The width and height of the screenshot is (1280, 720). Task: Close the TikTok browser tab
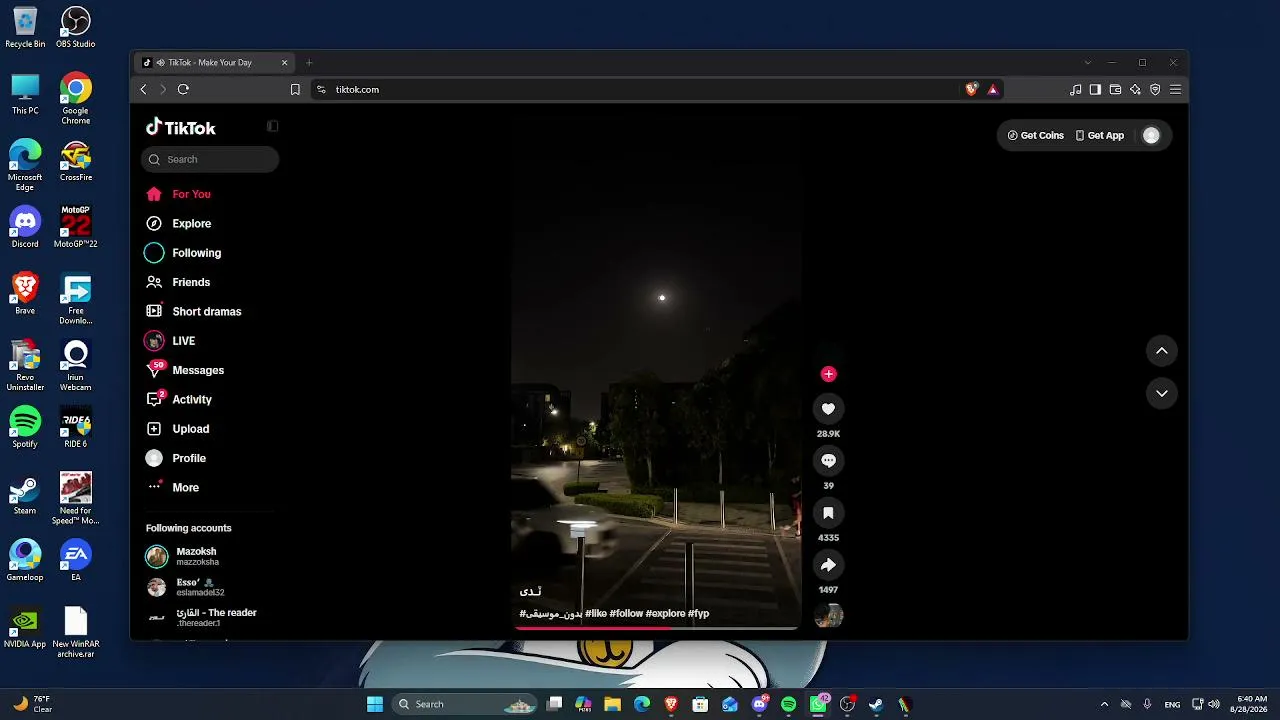[x=284, y=62]
